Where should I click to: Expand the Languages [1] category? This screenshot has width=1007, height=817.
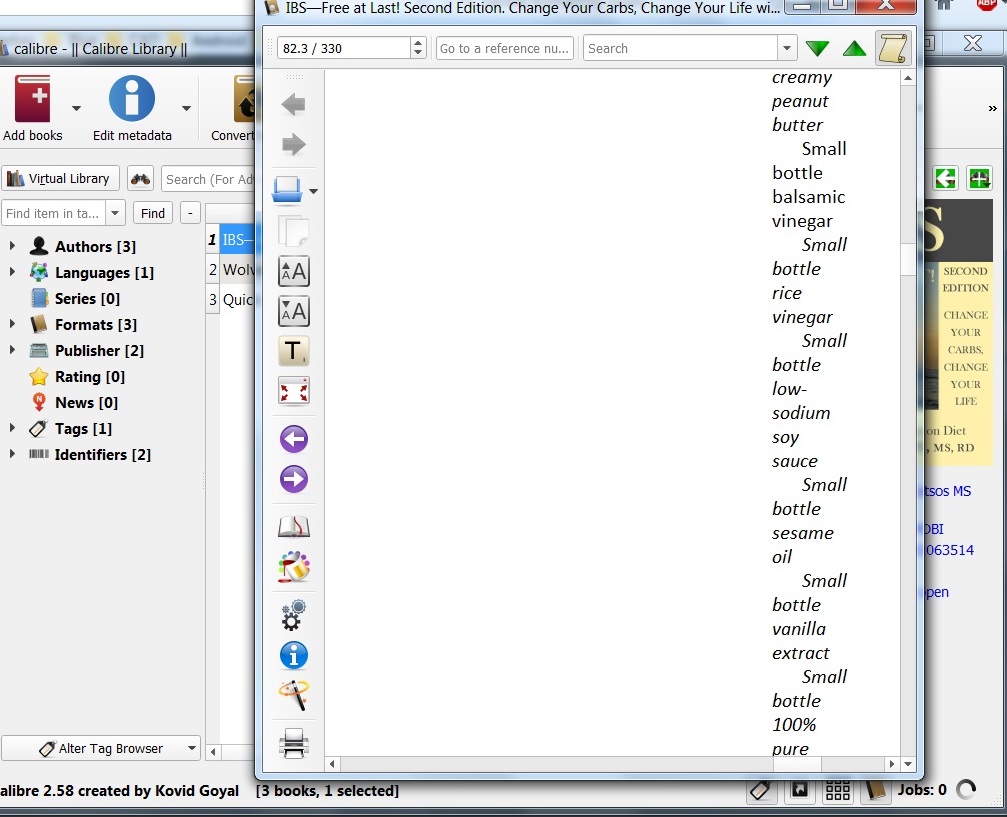[12, 272]
